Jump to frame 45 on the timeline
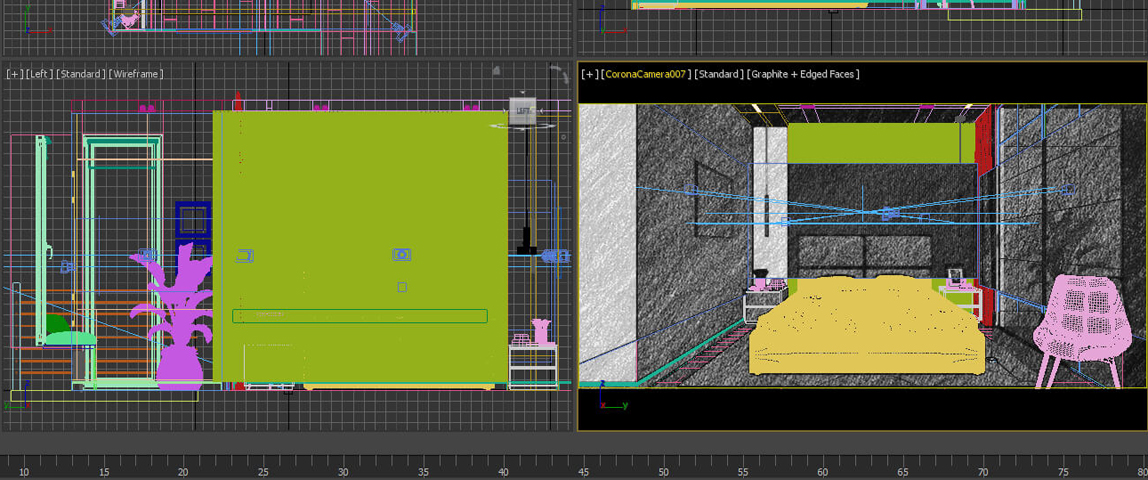The image size is (1148, 480). coord(583,472)
